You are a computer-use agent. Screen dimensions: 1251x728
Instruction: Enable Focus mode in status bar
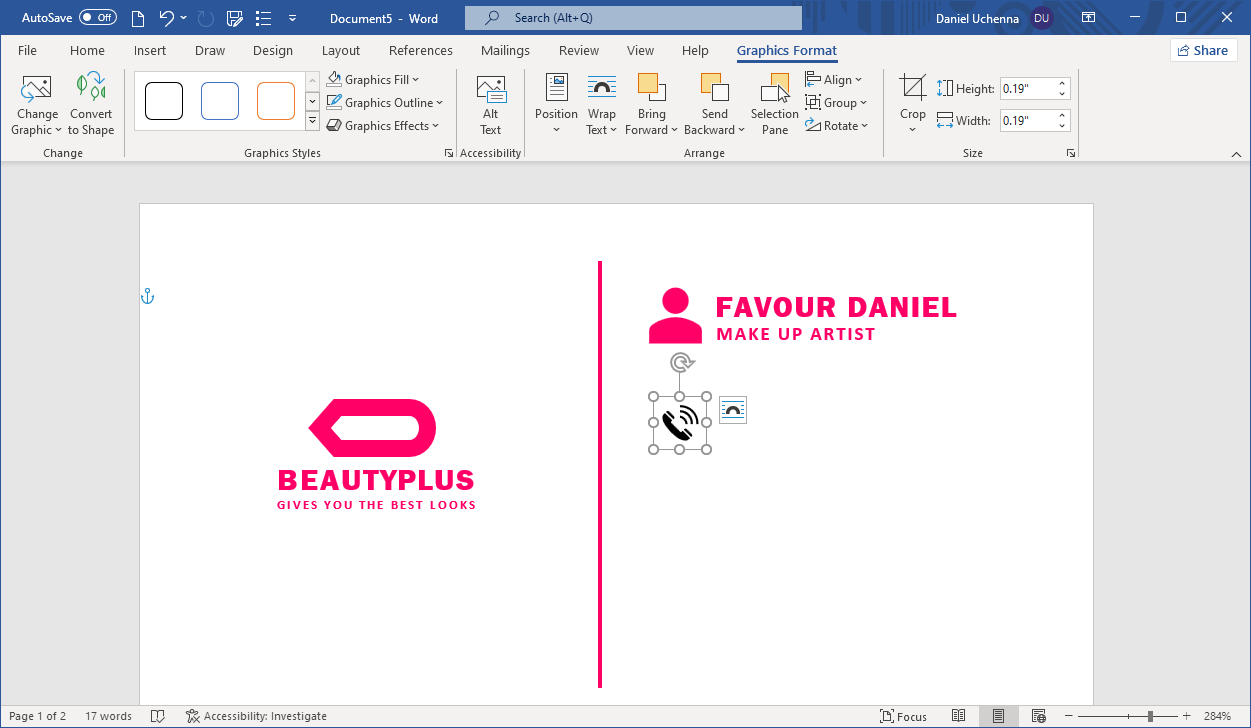pos(903,716)
